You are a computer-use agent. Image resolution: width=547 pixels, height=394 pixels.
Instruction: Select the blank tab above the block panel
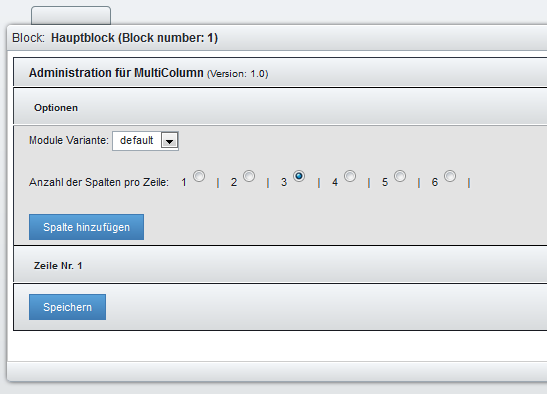pyautogui.click(x=71, y=15)
